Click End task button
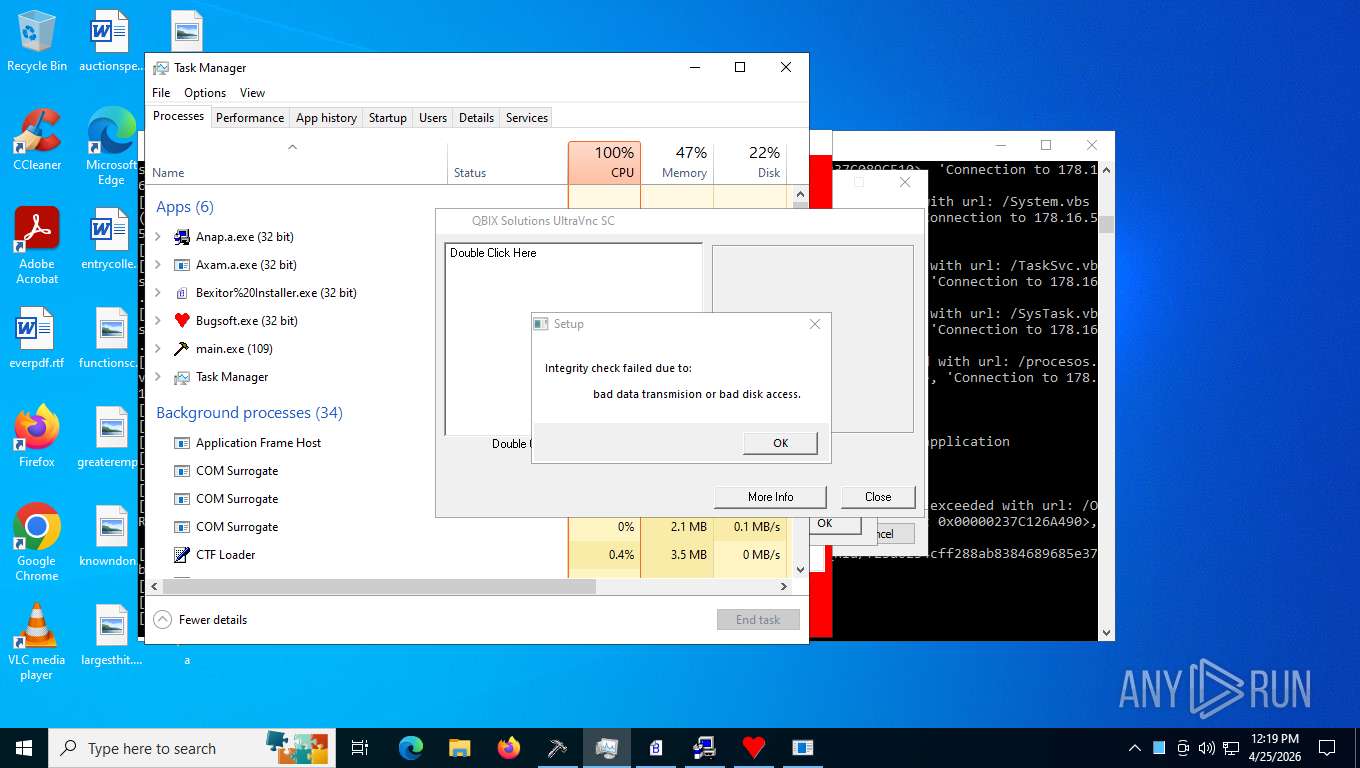The image size is (1360, 768). (x=758, y=620)
